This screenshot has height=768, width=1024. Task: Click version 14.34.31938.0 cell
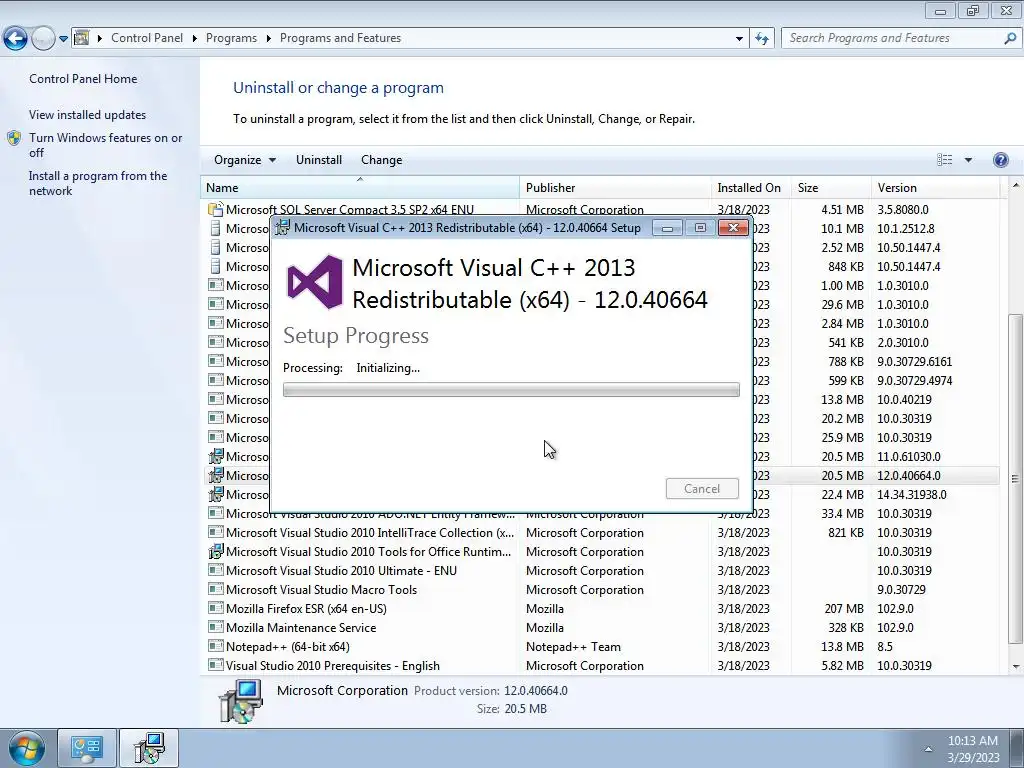coord(912,495)
